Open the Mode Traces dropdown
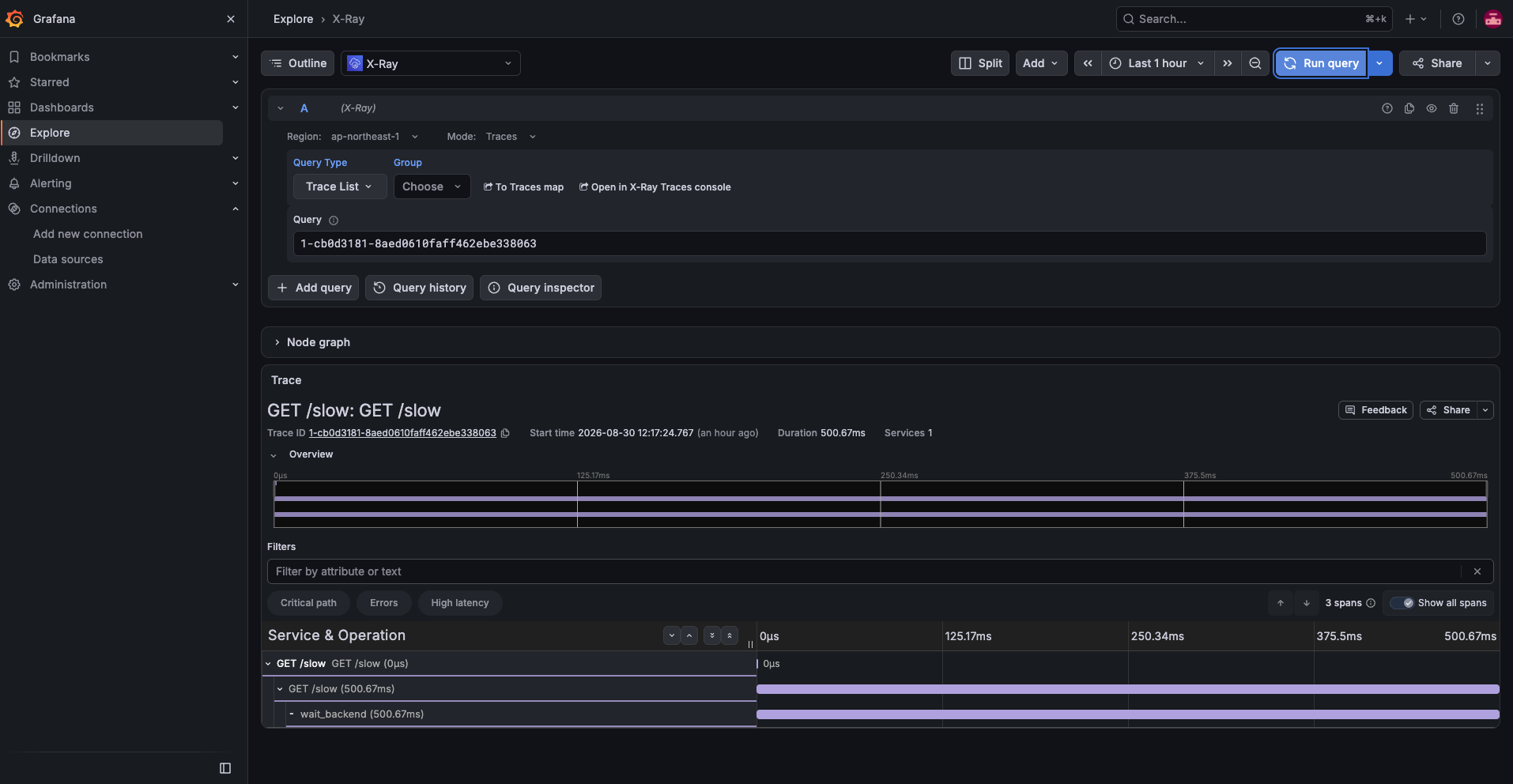Image resolution: width=1513 pixels, height=784 pixels. pos(511,137)
